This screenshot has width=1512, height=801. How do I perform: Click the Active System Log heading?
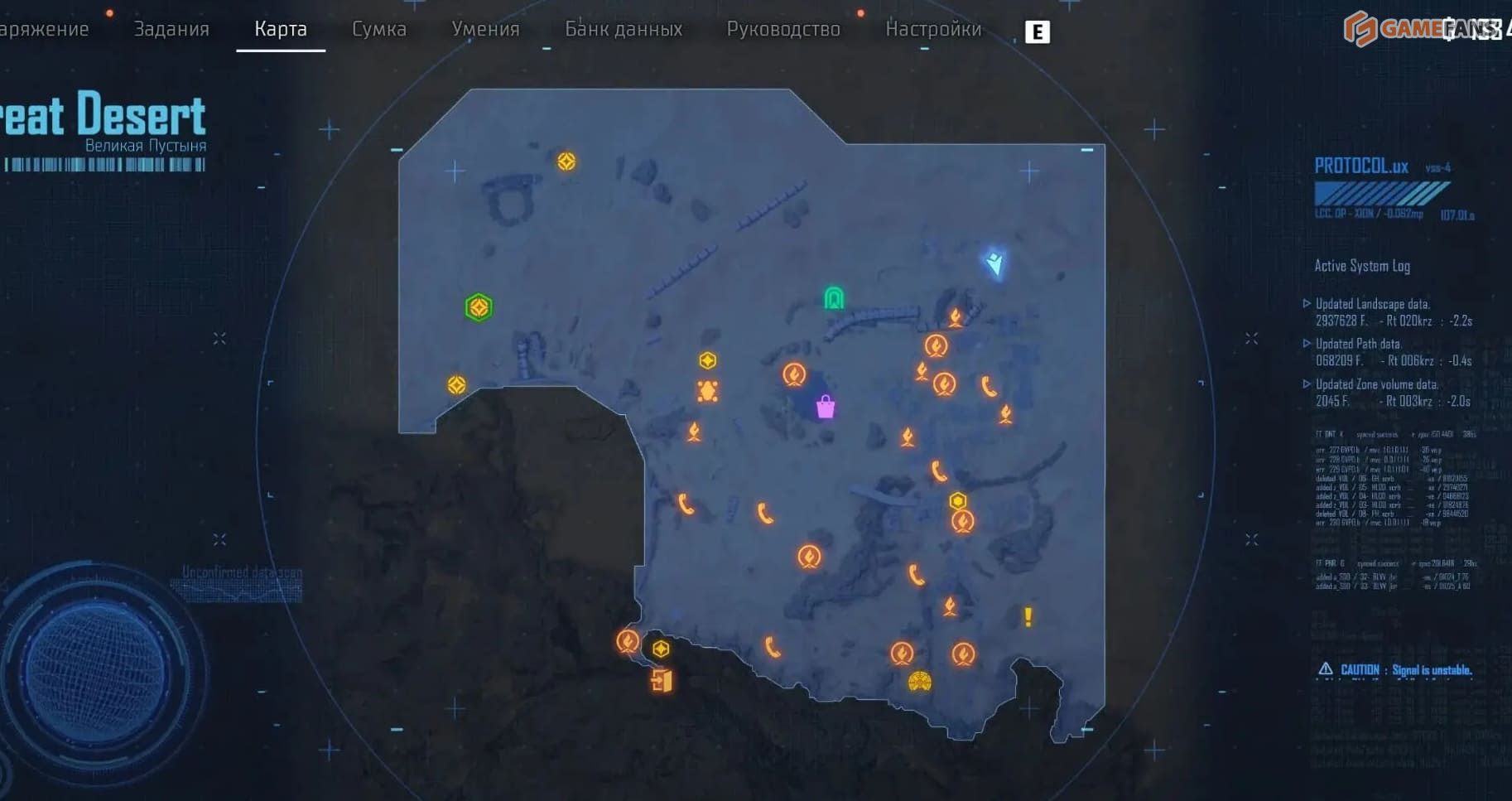1362,266
